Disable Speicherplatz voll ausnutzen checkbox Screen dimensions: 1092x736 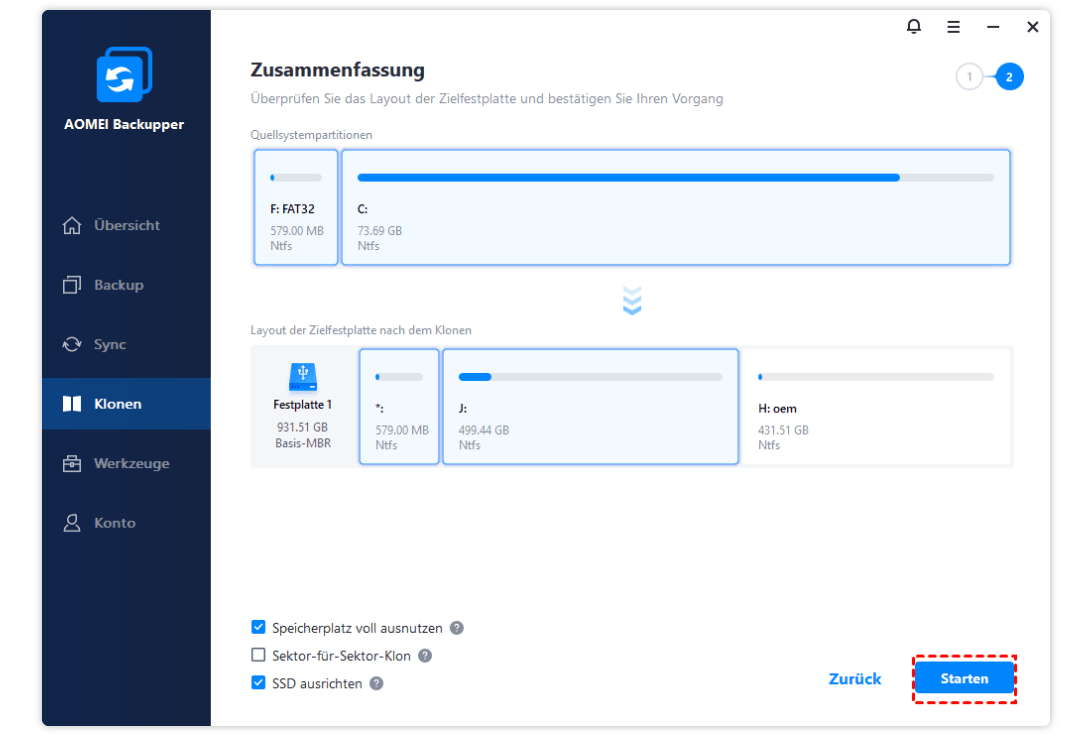point(259,628)
